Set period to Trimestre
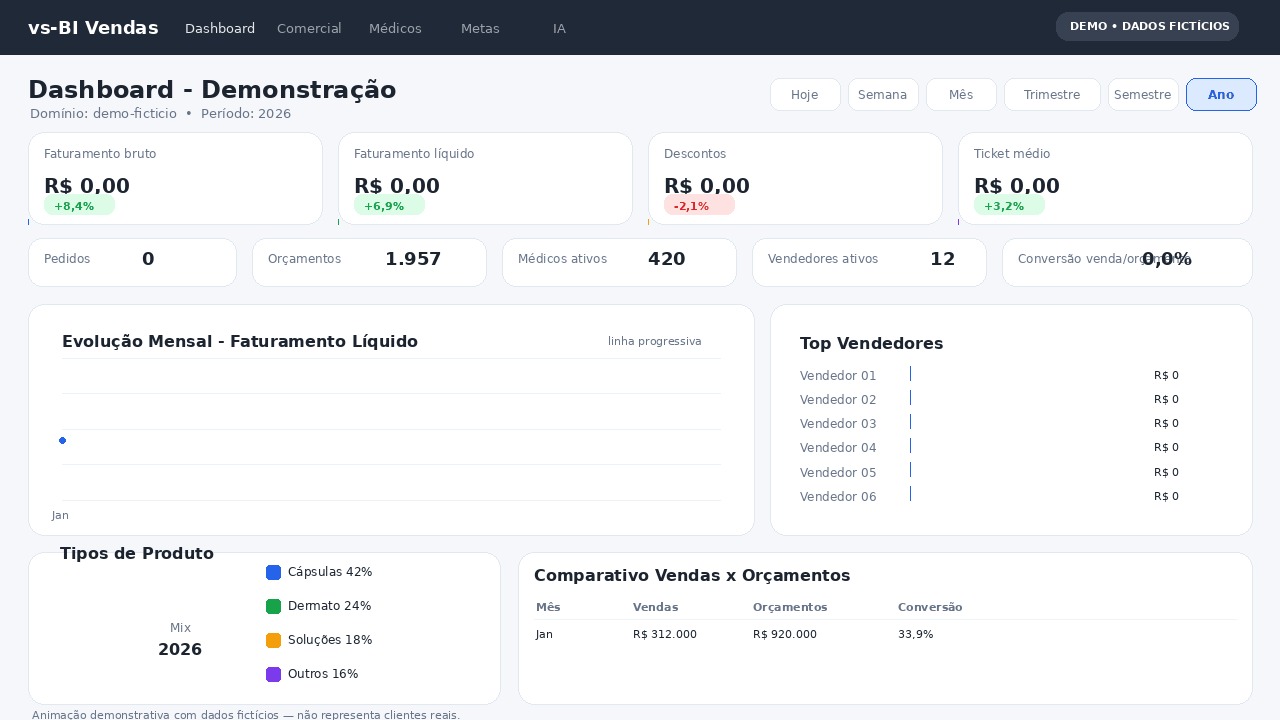Screen dimensions: 1280x720 click(x=1052, y=94)
